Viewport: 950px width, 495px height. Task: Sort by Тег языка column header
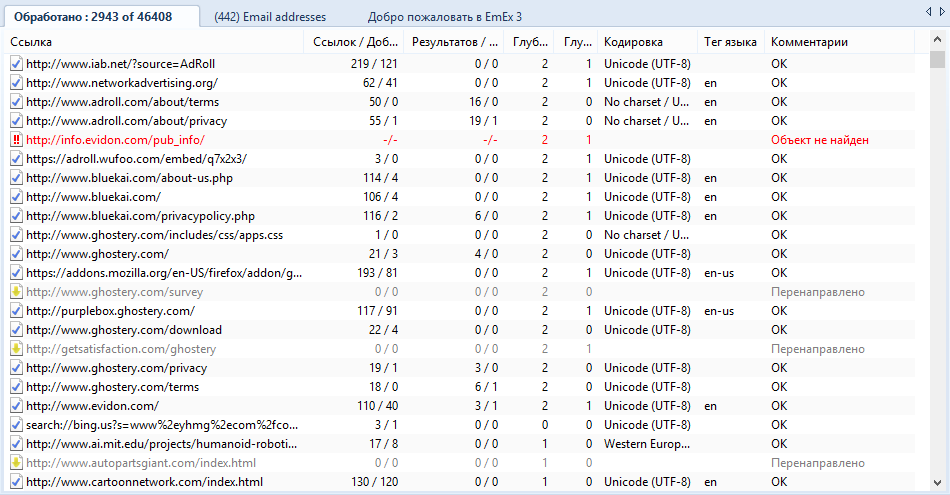pos(730,42)
